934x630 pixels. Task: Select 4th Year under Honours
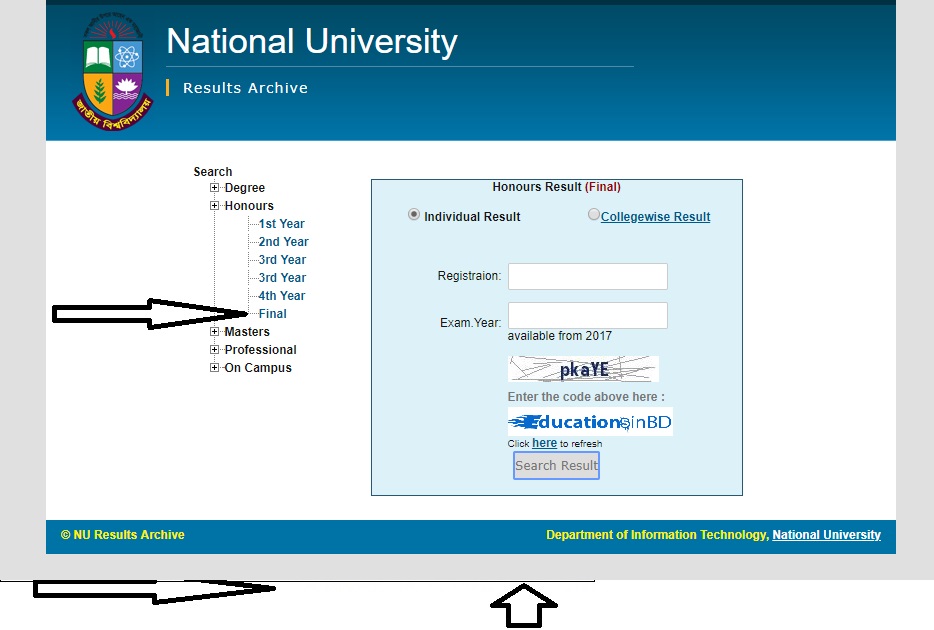click(x=281, y=295)
